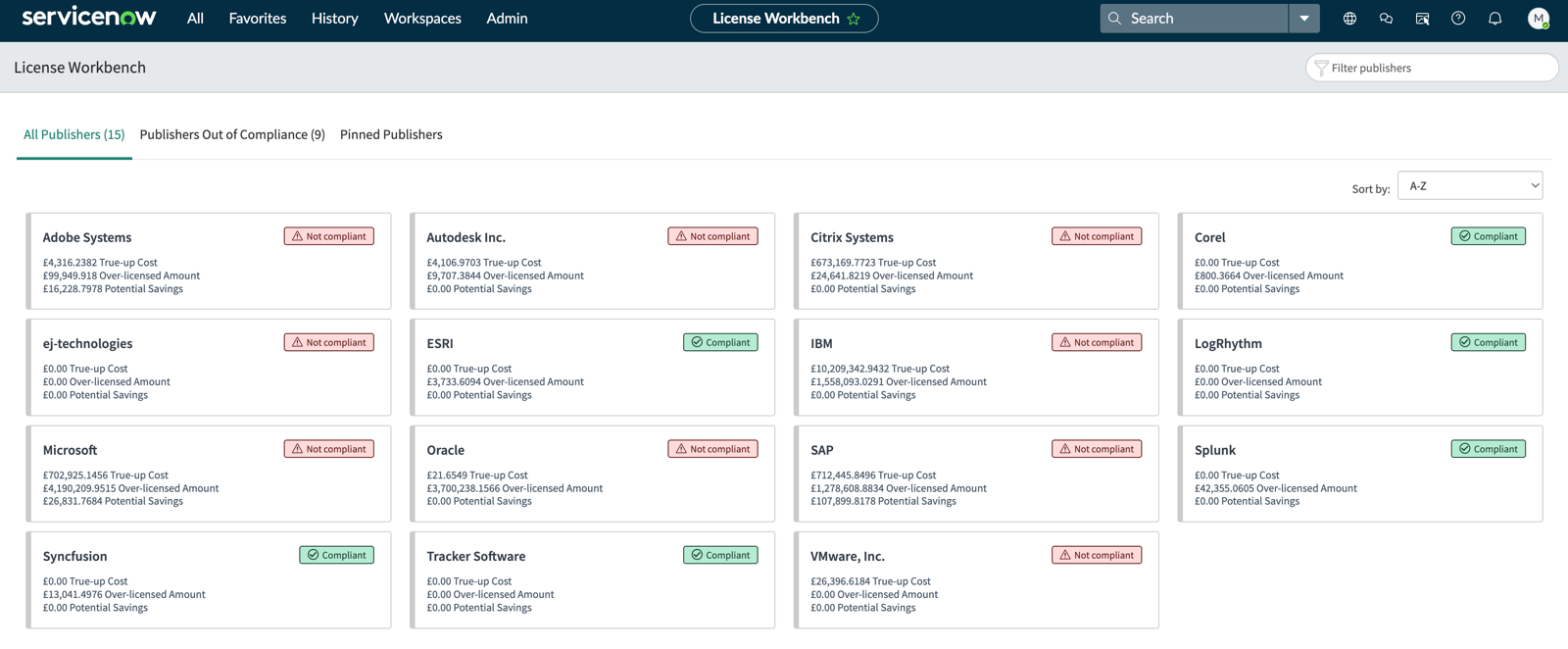Click Syncfusion Compliant badge
1568x649 pixels.
[x=337, y=555]
